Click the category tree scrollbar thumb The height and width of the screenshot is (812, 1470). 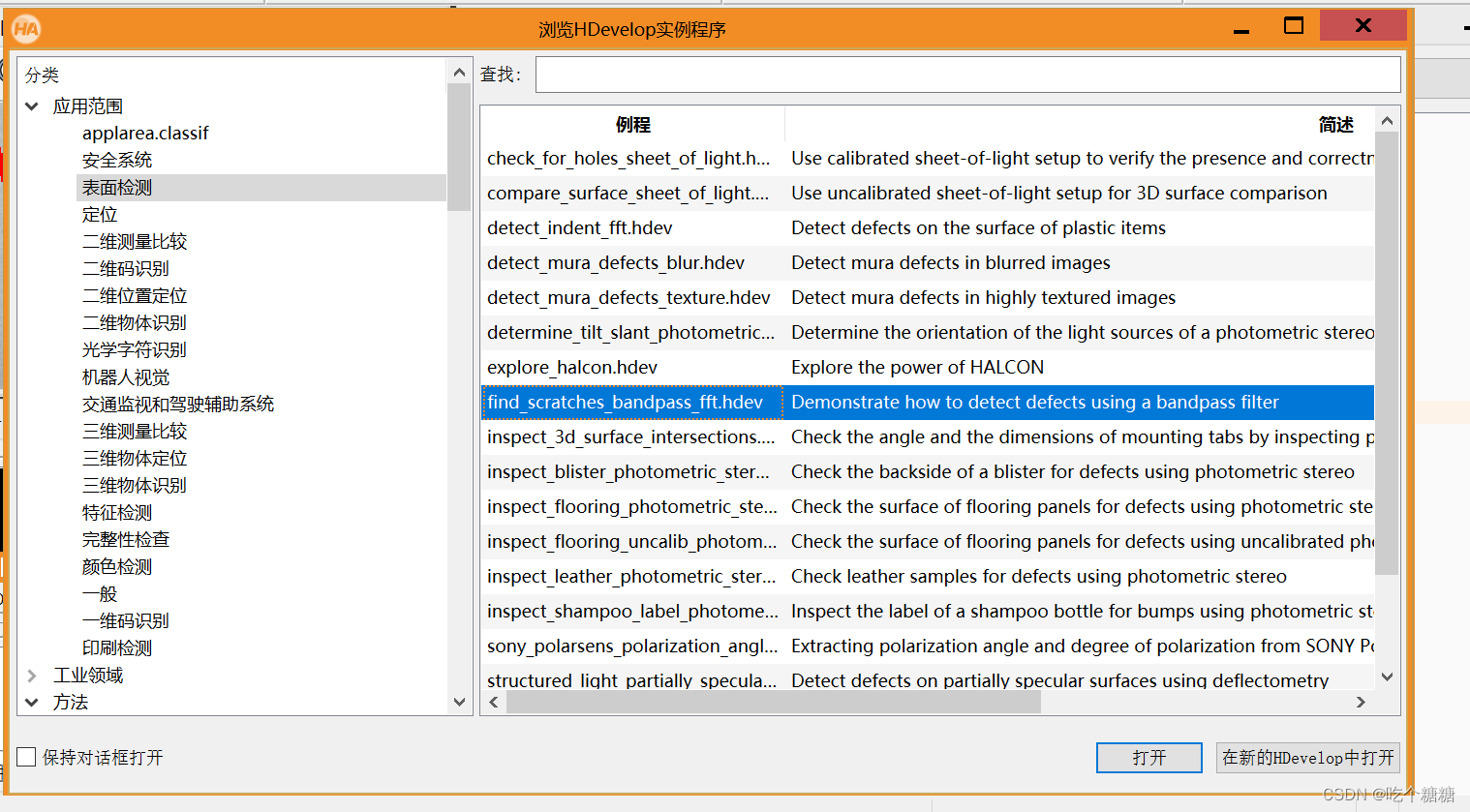pos(459,147)
